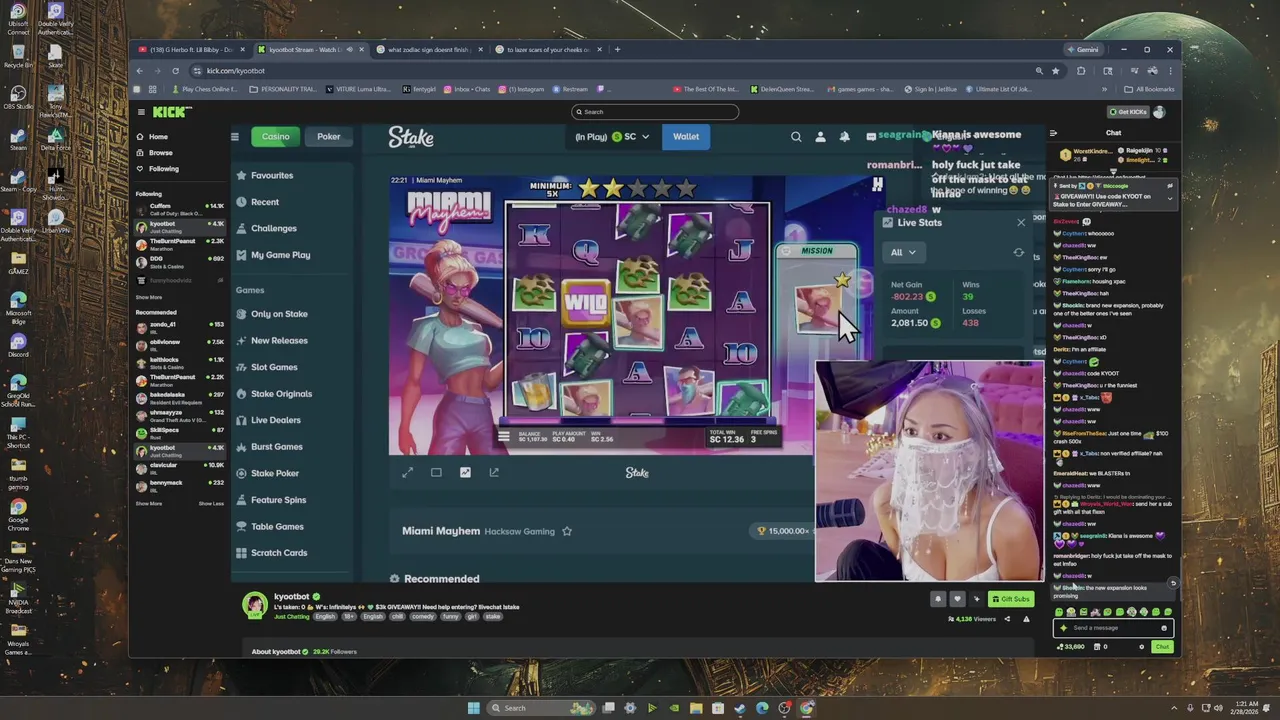Toggle game fullscreen expand icon
Viewport: 1280px width, 720px height.
(407, 472)
